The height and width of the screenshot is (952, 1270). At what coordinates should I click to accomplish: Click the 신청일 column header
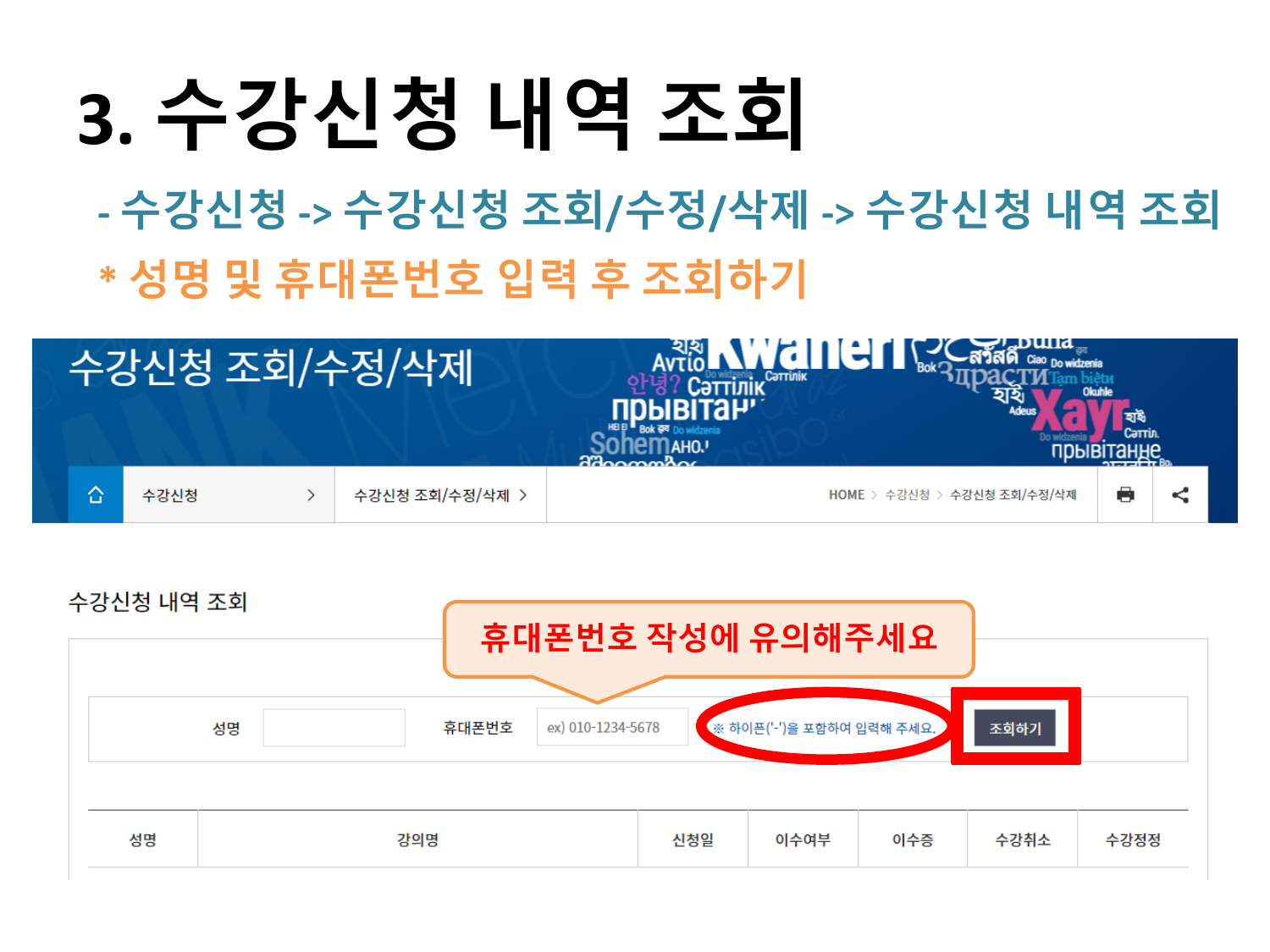click(693, 839)
